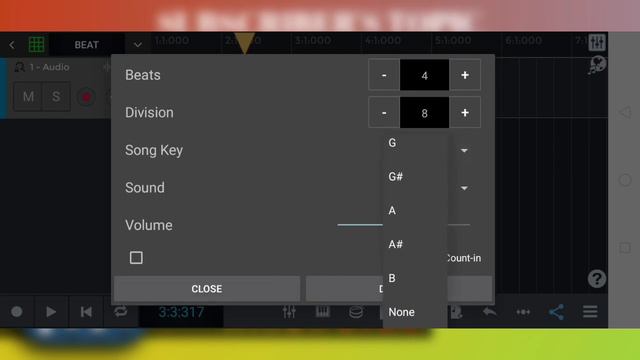
Task: Decrease Beats with the minus button
Action: [x=384, y=75]
